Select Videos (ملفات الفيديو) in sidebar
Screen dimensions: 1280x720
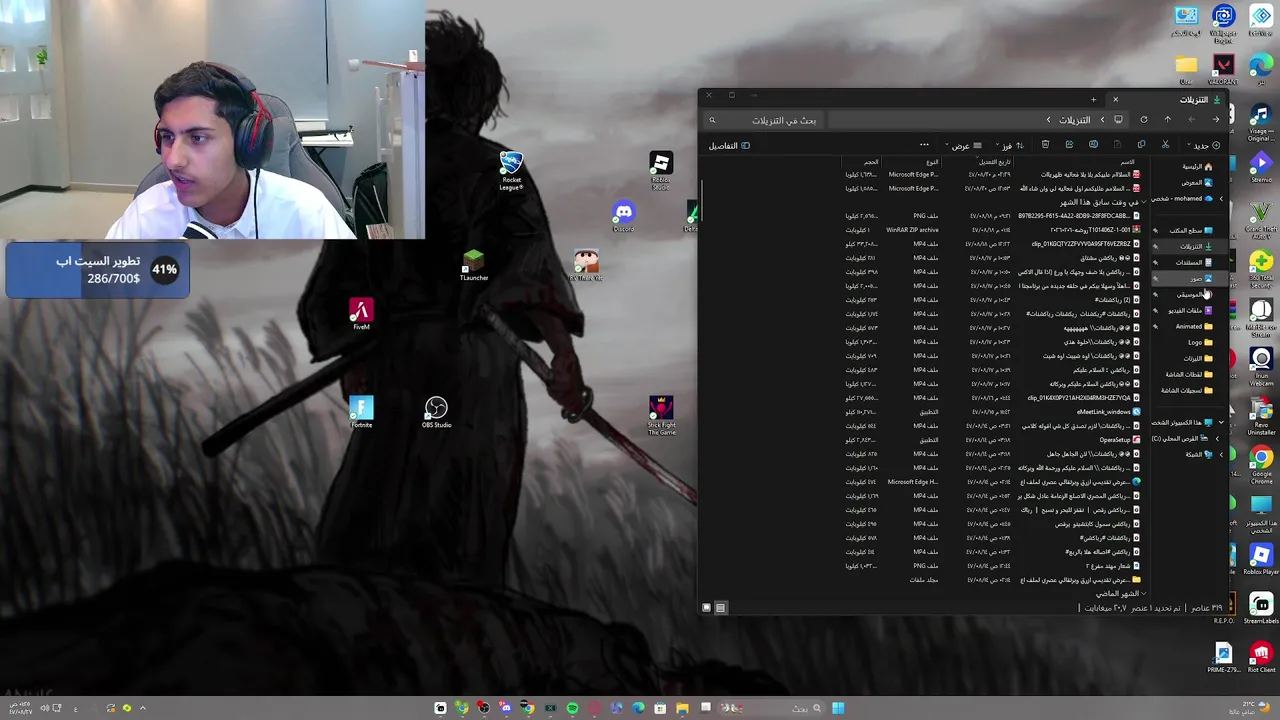(1190, 311)
